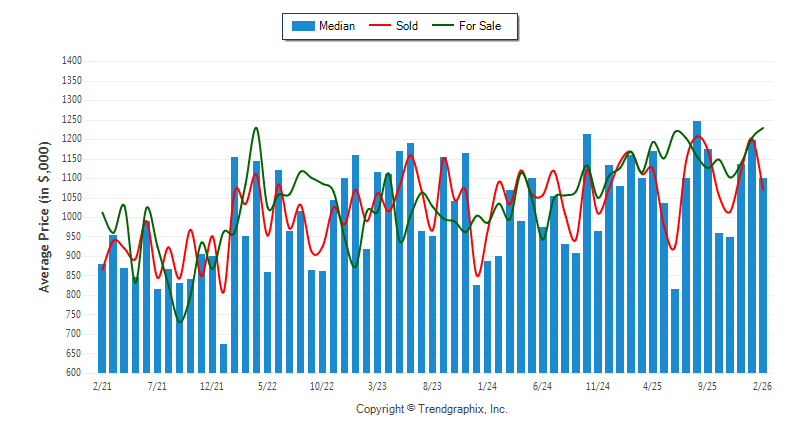
Task: Toggle the Median series legend label
Action: [335, 26]
